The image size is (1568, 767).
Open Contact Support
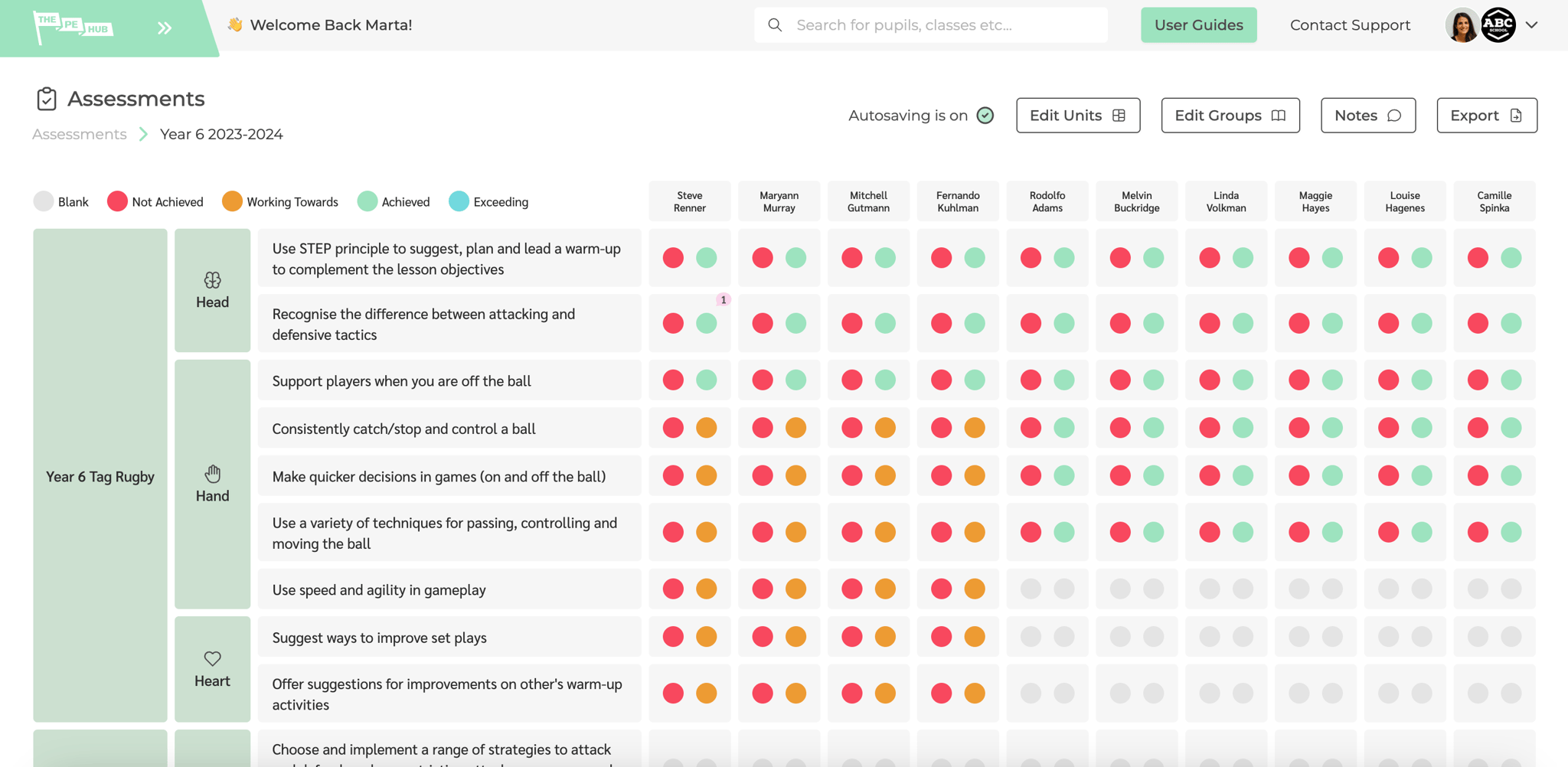[1350, 24]
